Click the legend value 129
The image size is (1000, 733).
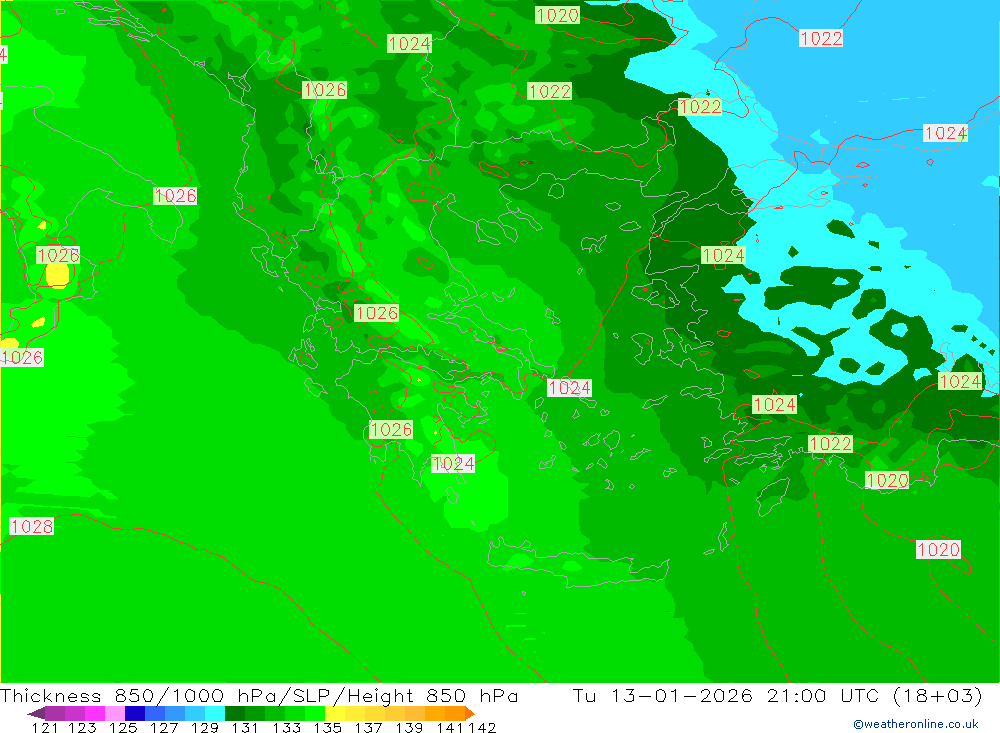coord(205,727)
